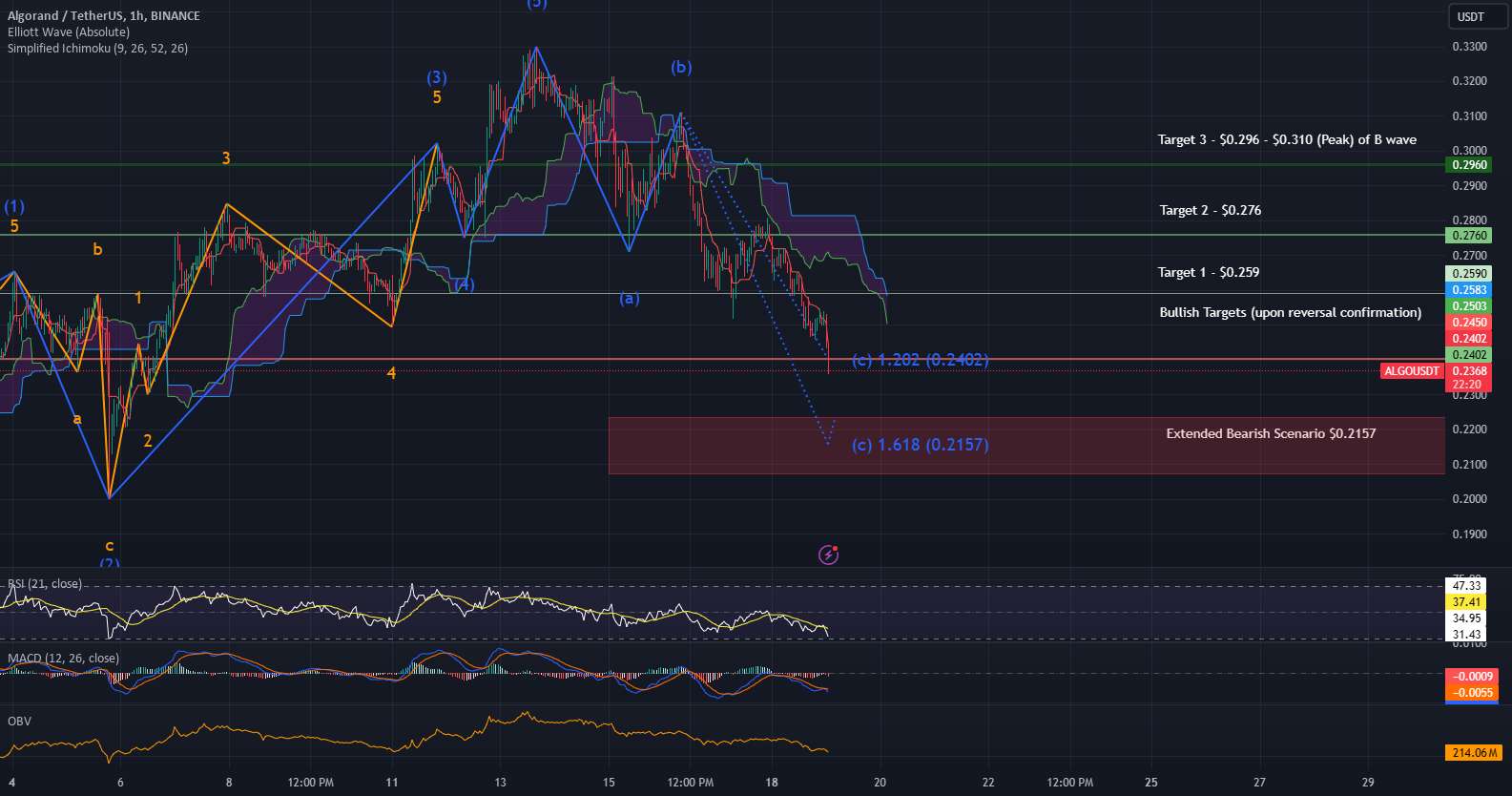Click the orange 5 under blue (3)
This screenshot has height=796, width=1512.
tap(437, 97)
